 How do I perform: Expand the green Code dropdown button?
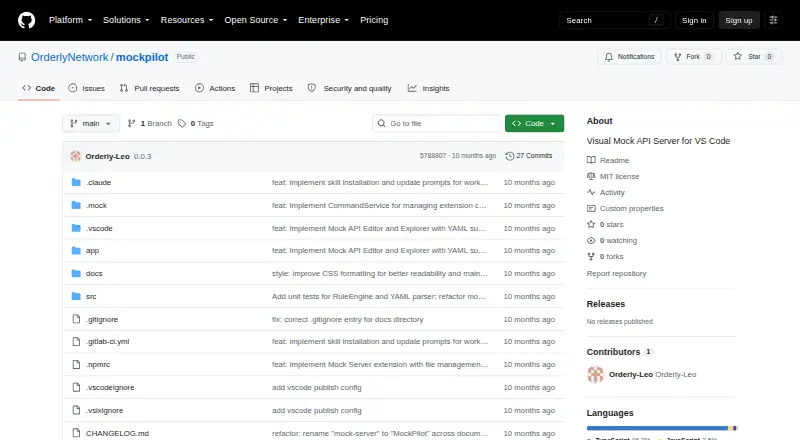(x=534, y=124)
